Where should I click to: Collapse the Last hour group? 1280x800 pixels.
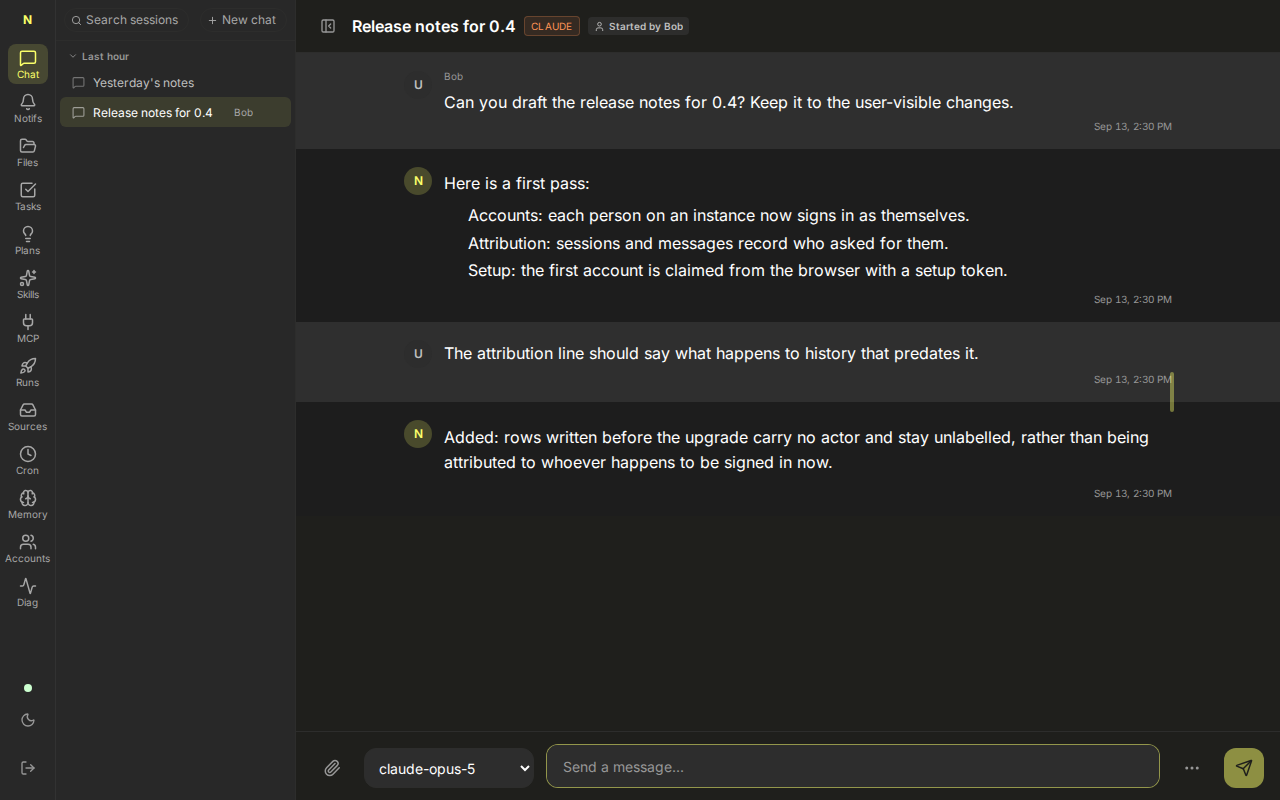click(x=99, y=57)
